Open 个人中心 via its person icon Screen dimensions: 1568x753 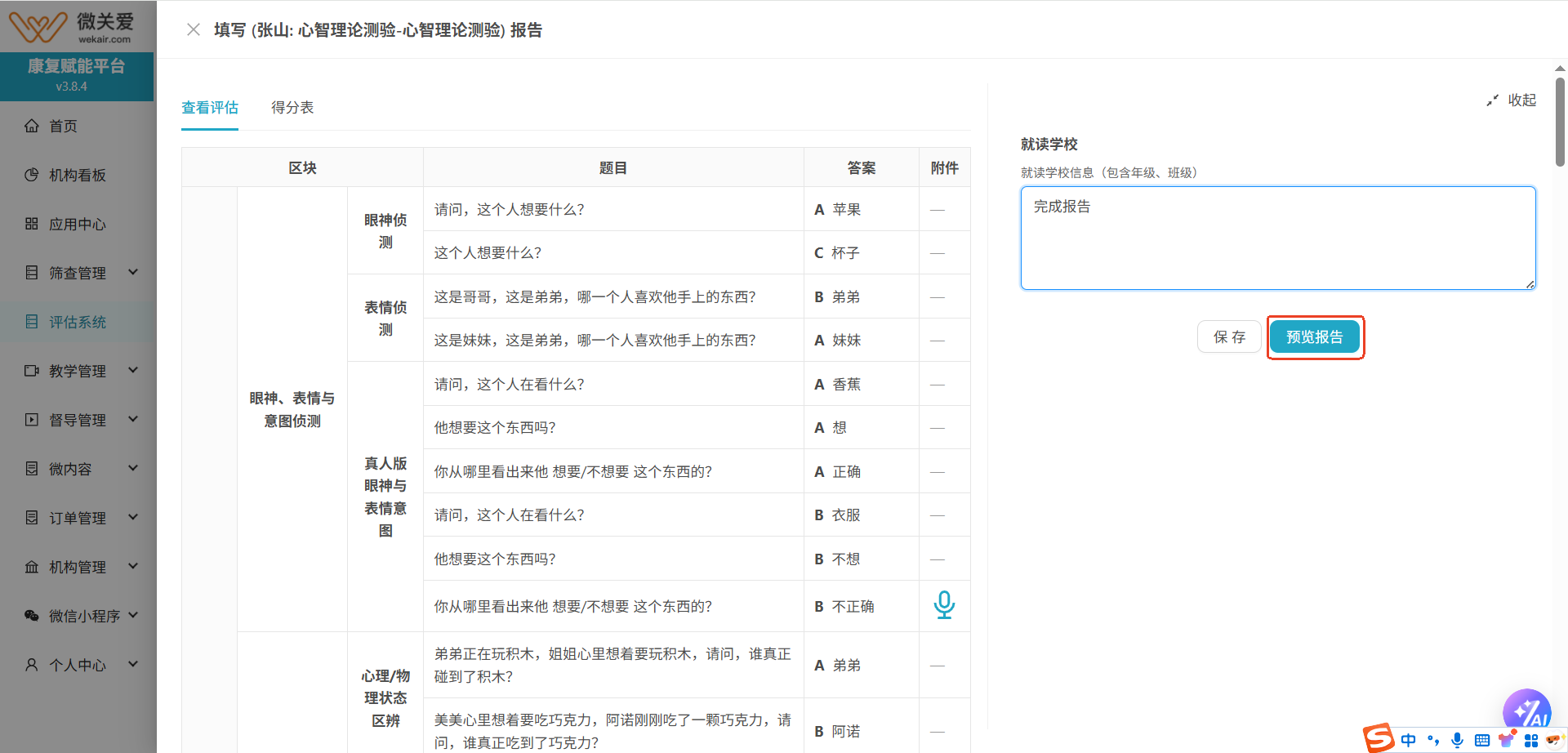tap(31, 665)
